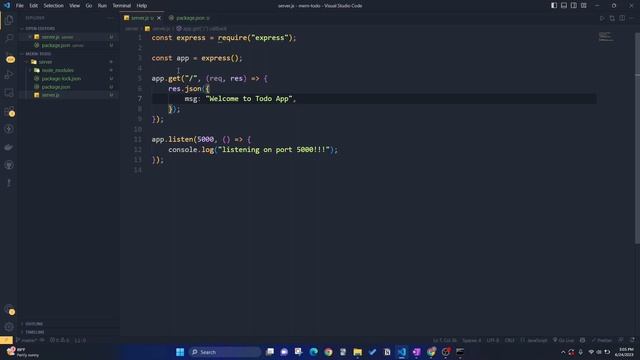
Task: Open Microsoft Edge from taskbar
Action: [313, 352]
